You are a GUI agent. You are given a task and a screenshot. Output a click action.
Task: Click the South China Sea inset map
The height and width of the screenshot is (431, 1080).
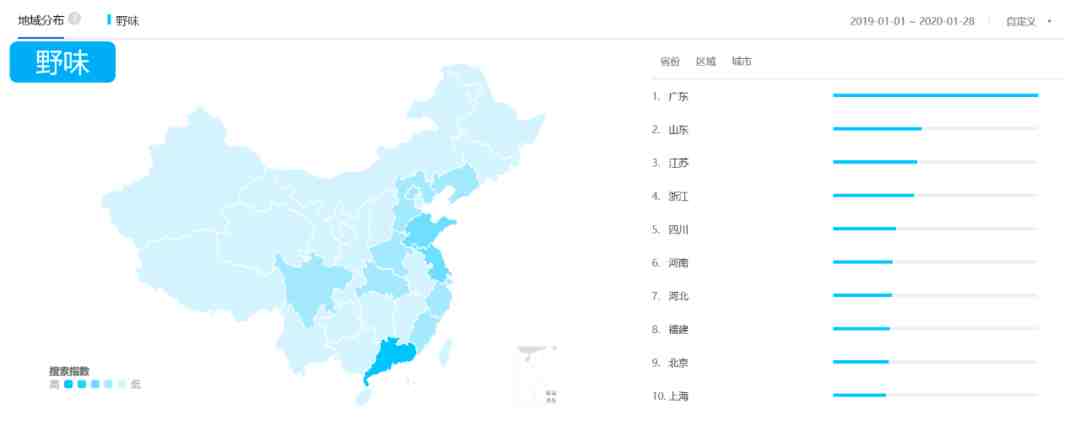point(537,376)
